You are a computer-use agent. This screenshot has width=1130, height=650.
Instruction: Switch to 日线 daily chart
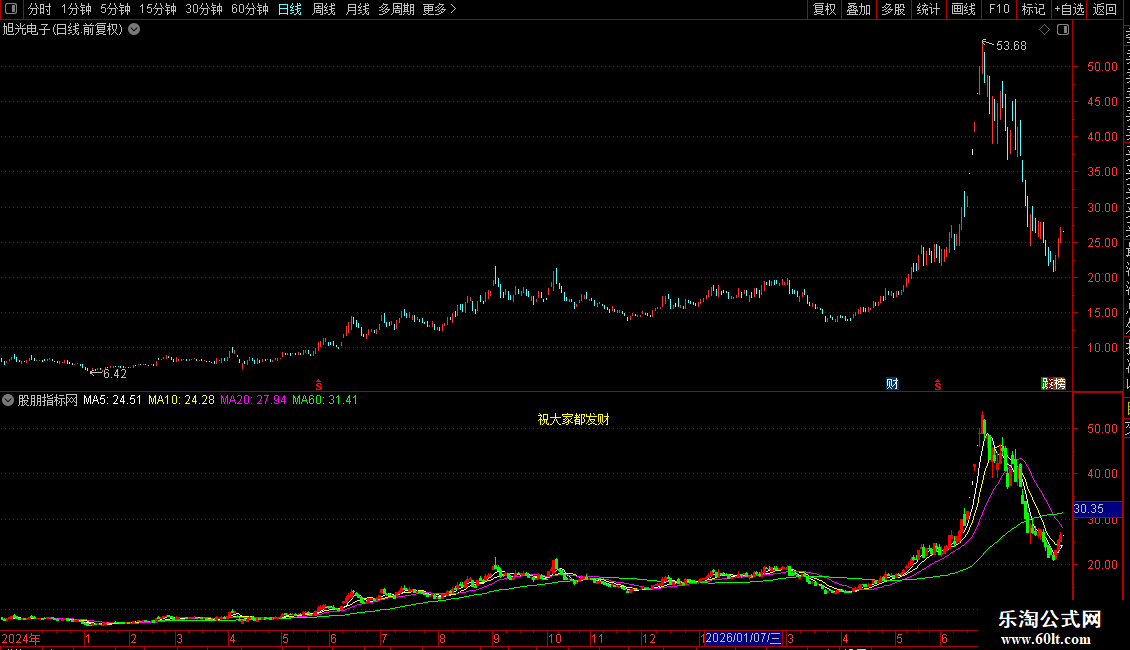(290, 9)
